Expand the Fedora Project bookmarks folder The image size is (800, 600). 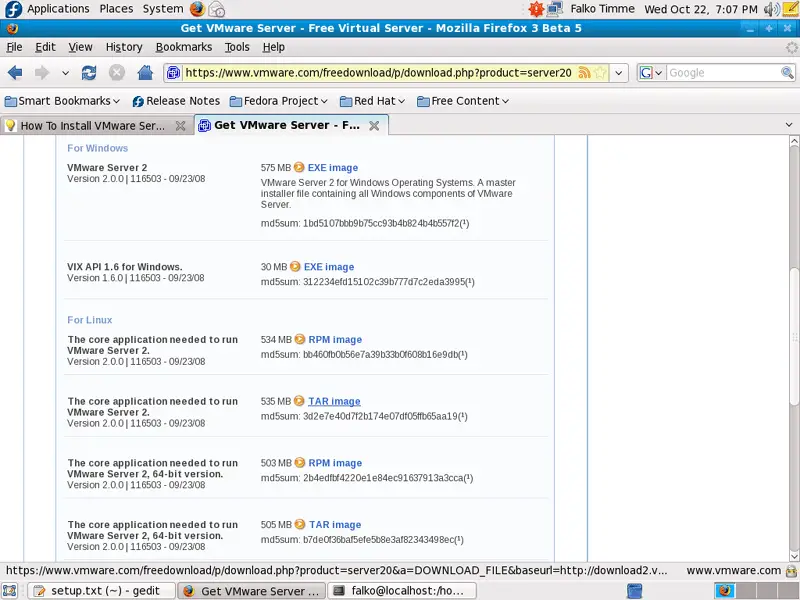click(279, 101)
